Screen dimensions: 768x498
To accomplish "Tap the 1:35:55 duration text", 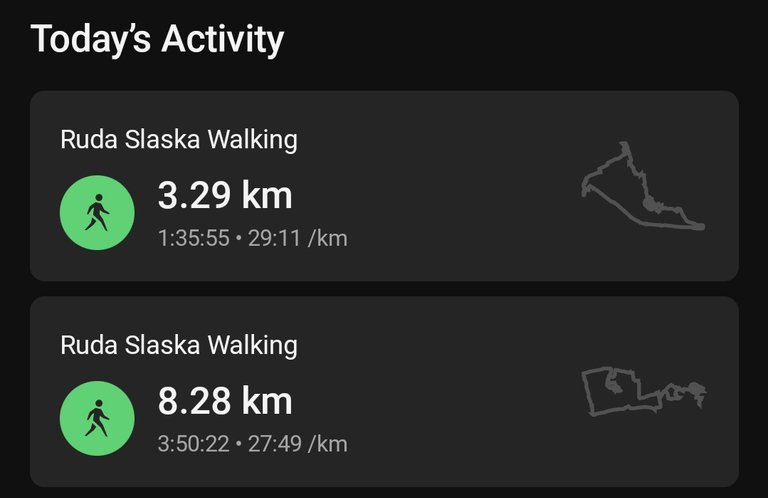I will click(193, 238).
